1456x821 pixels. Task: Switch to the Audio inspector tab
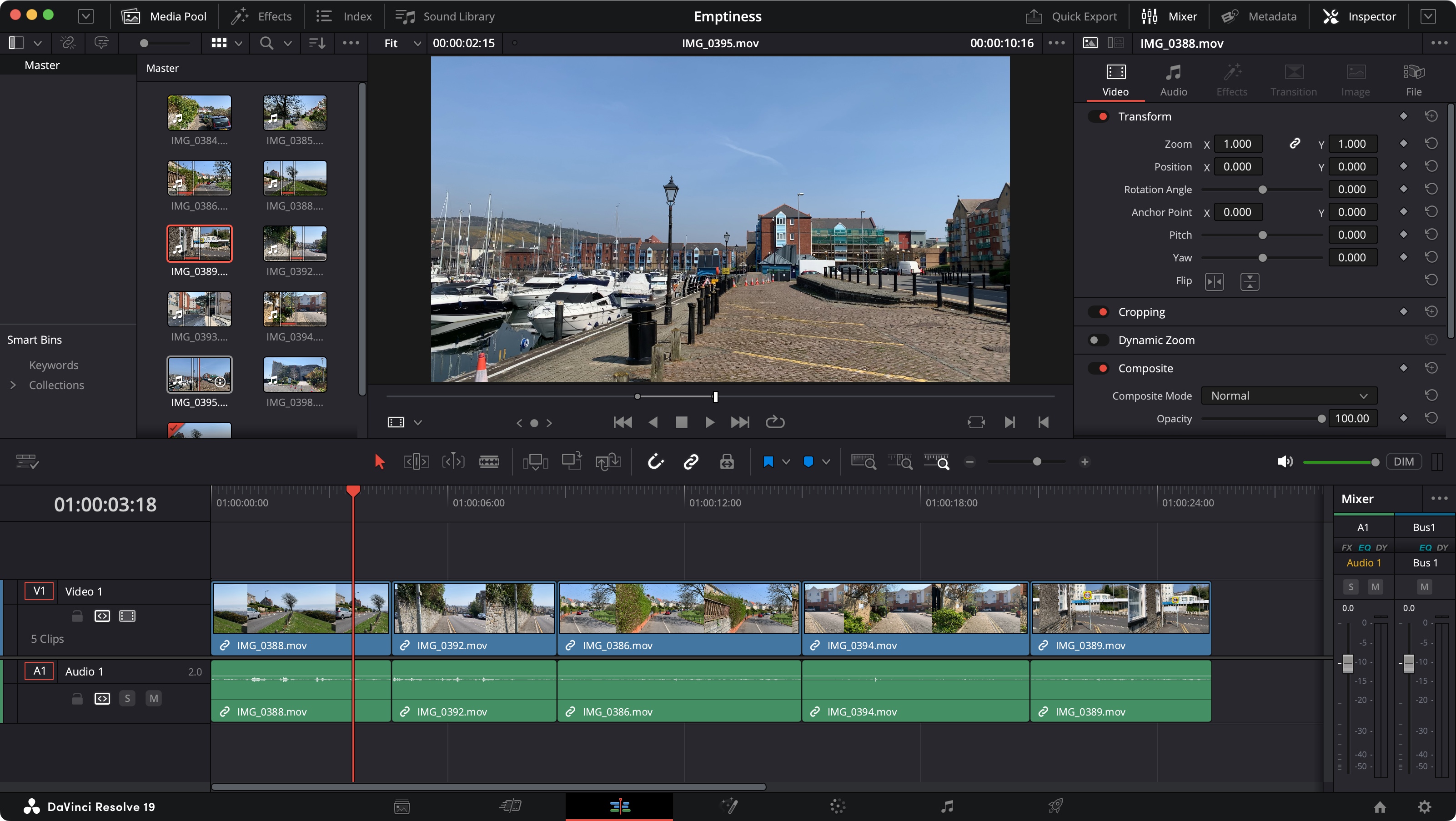[x=1173, y=79]
